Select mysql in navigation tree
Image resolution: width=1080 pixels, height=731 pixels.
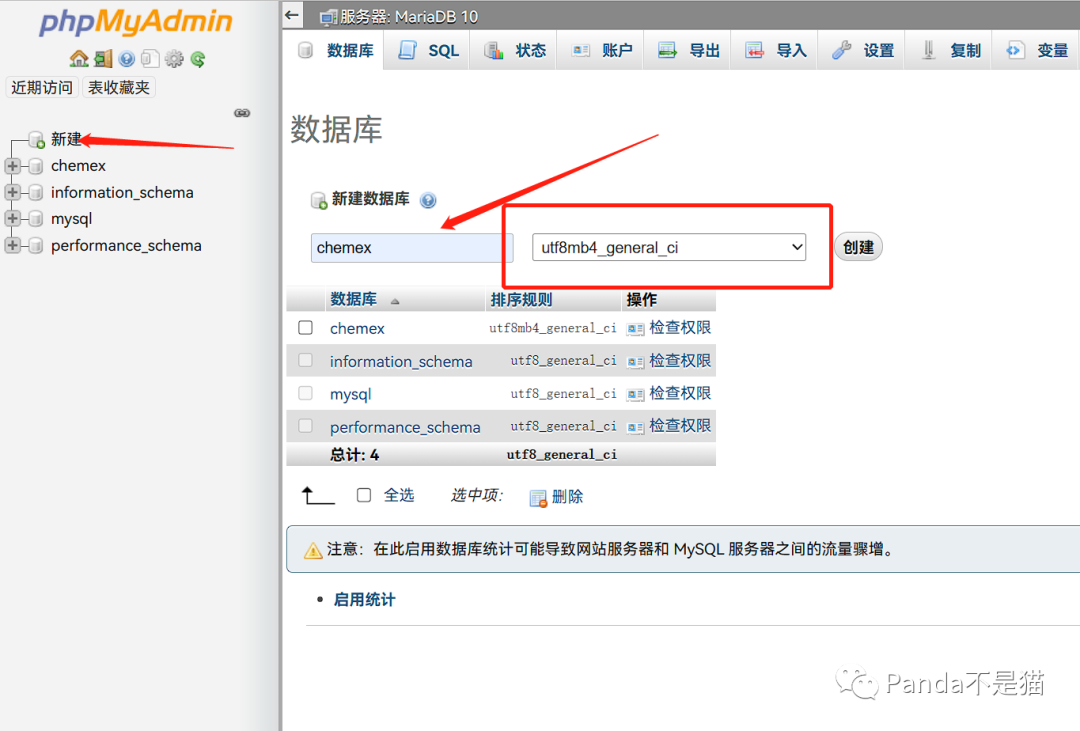[x=72, y=219]
